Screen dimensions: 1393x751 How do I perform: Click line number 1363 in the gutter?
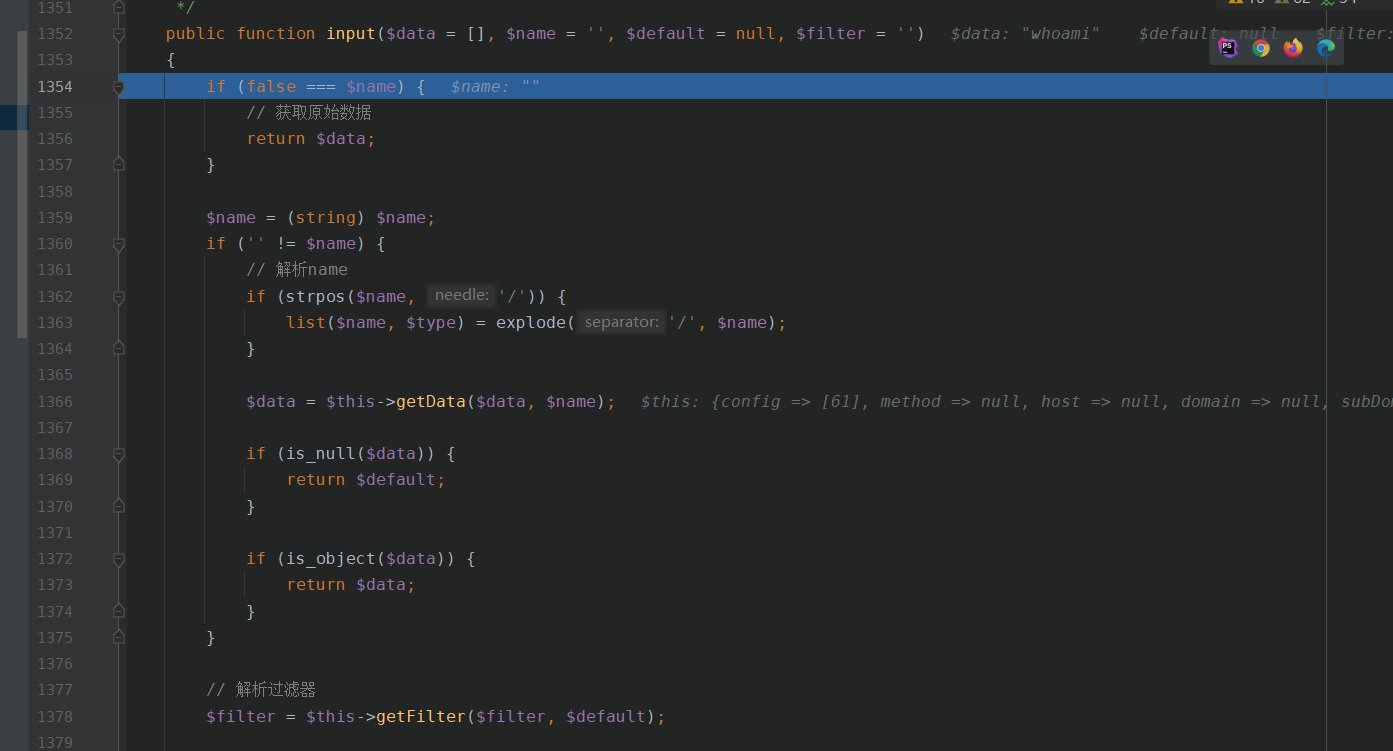point(55,322)
